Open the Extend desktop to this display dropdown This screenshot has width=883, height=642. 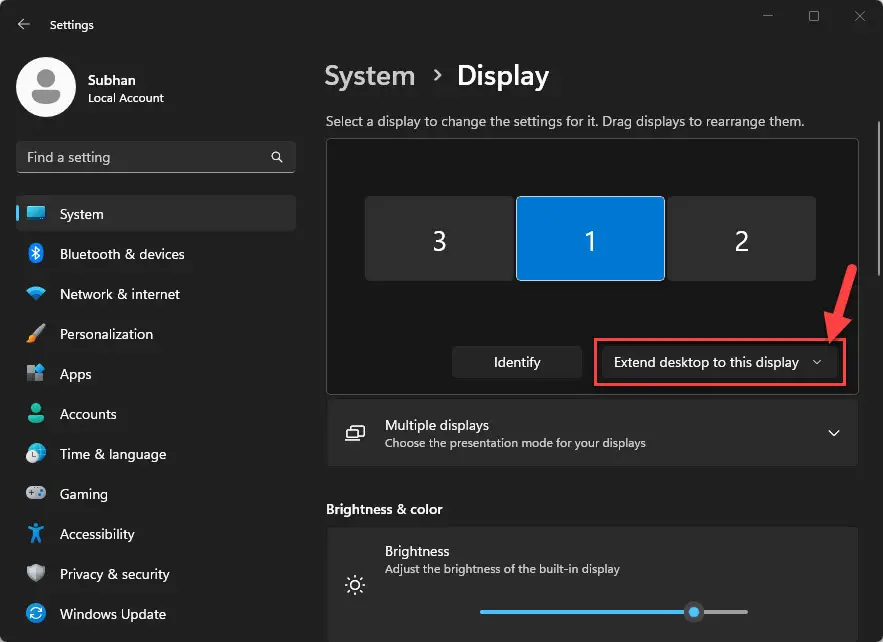(x=718, y=362)
